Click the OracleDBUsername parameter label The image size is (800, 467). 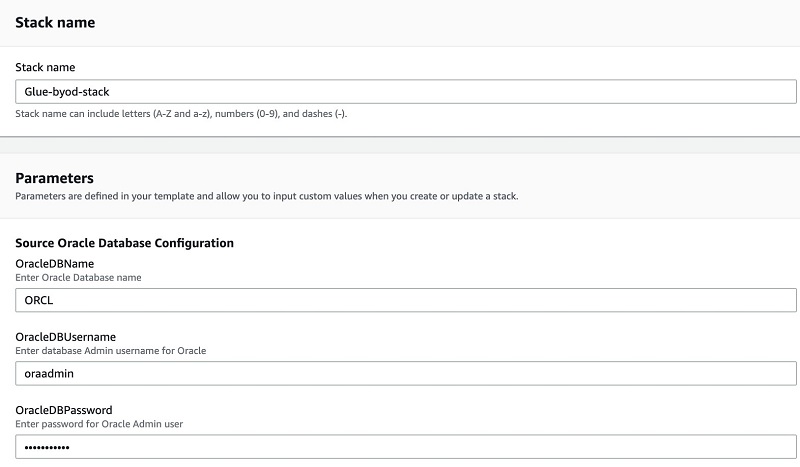(x=65, y=337)
